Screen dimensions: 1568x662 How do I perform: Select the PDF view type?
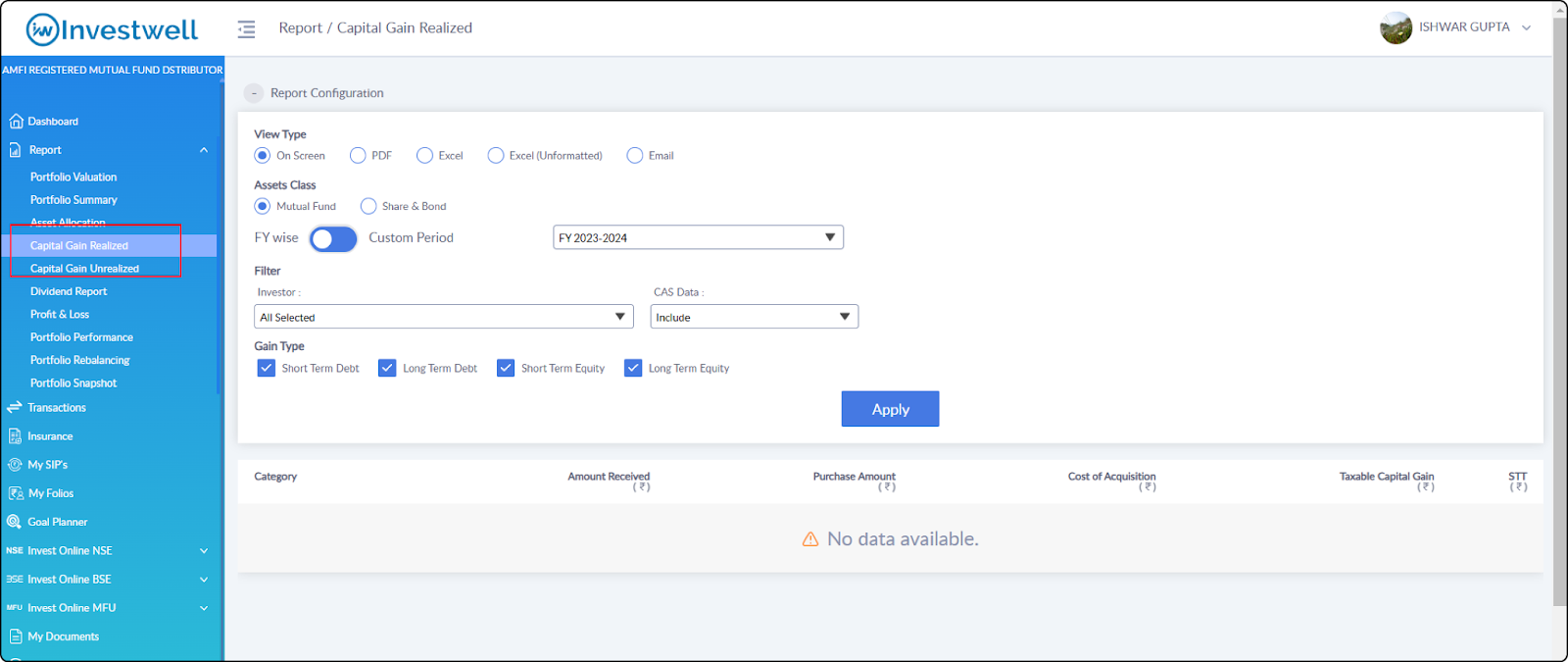tap(358, 156)
